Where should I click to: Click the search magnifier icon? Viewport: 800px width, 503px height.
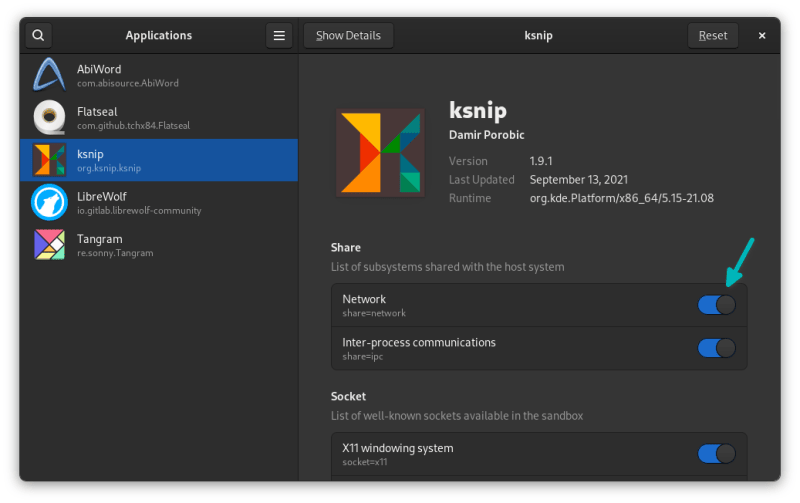tap(38, 35)
